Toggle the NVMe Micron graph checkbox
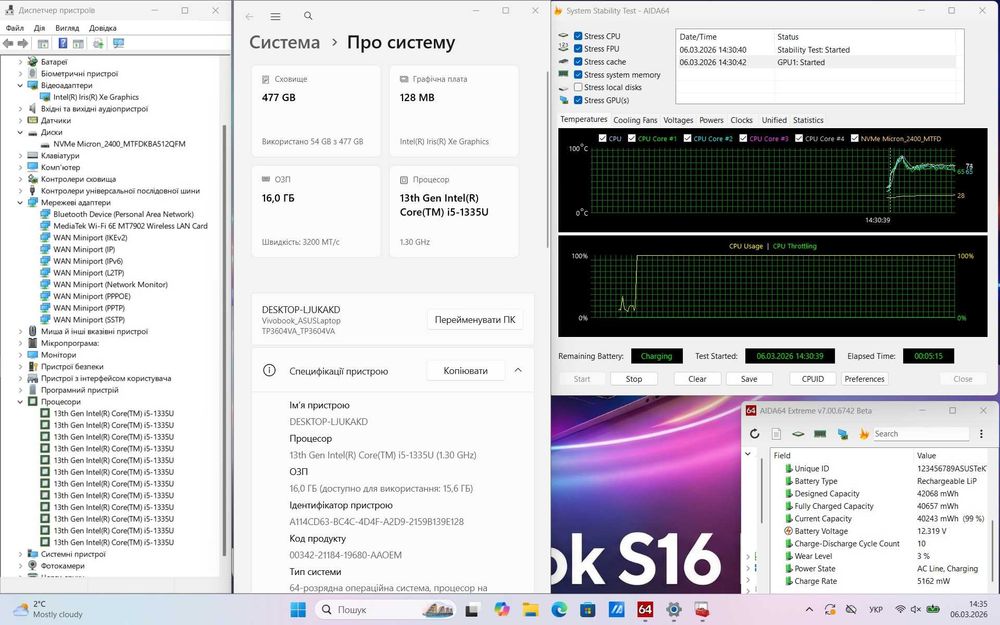 click(x=855, y=138)
